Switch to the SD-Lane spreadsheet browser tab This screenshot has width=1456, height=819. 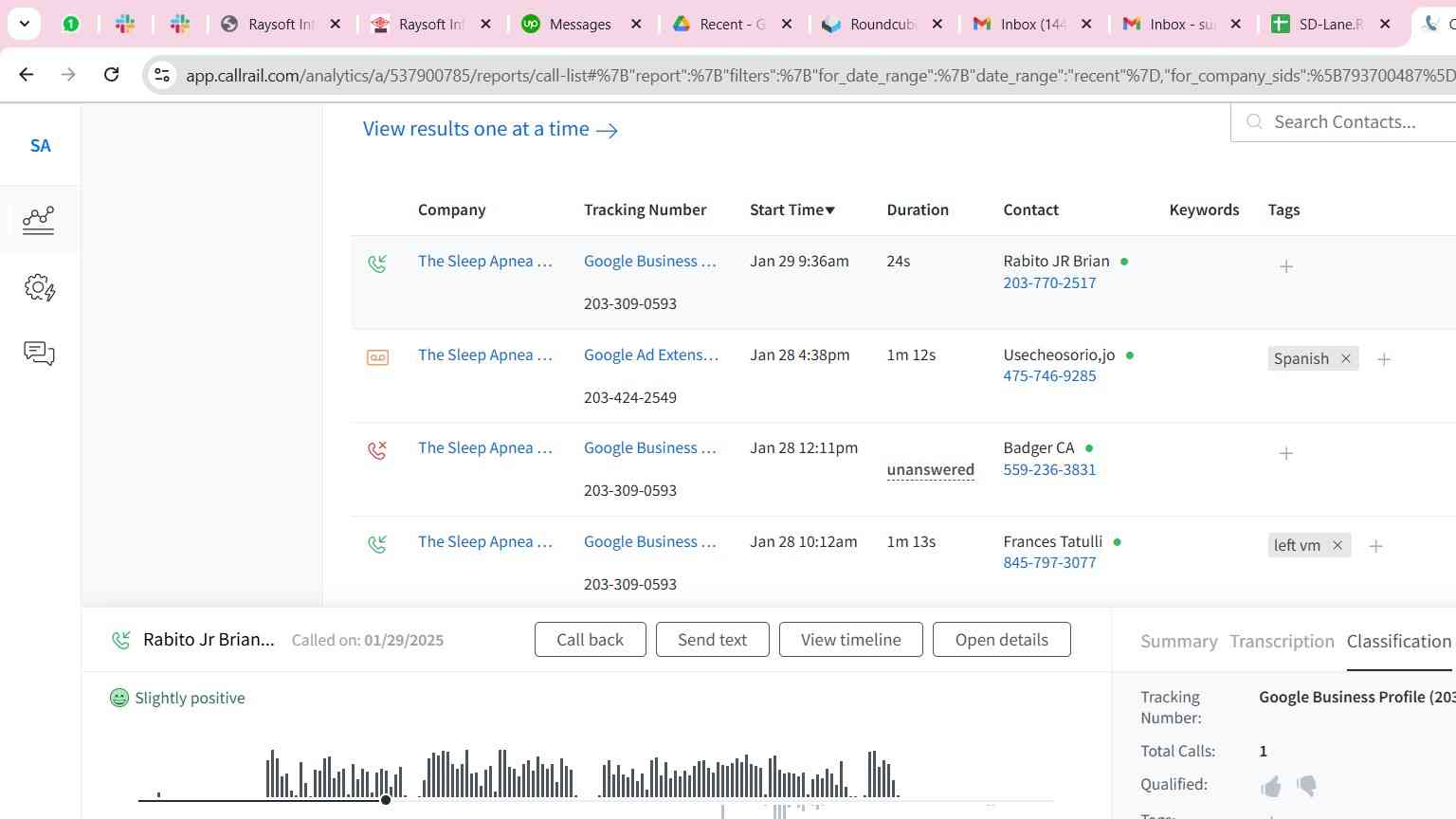pyautogui.click(x=1330, y=25)
